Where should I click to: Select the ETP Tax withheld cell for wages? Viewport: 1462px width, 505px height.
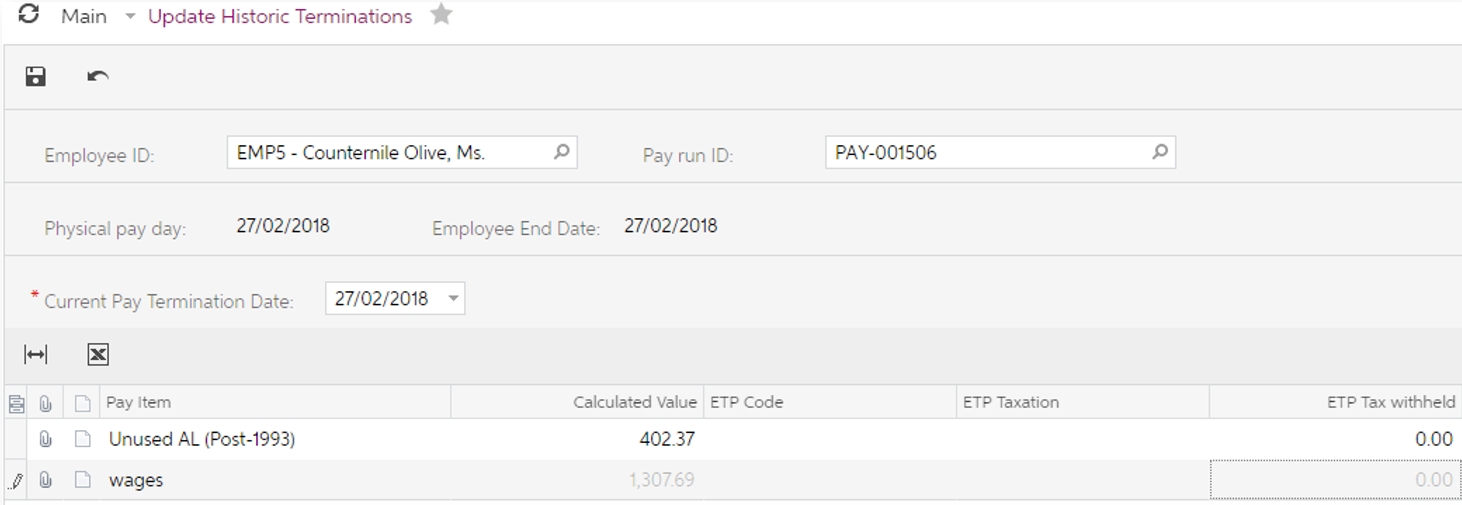[x=1334, y=480]
